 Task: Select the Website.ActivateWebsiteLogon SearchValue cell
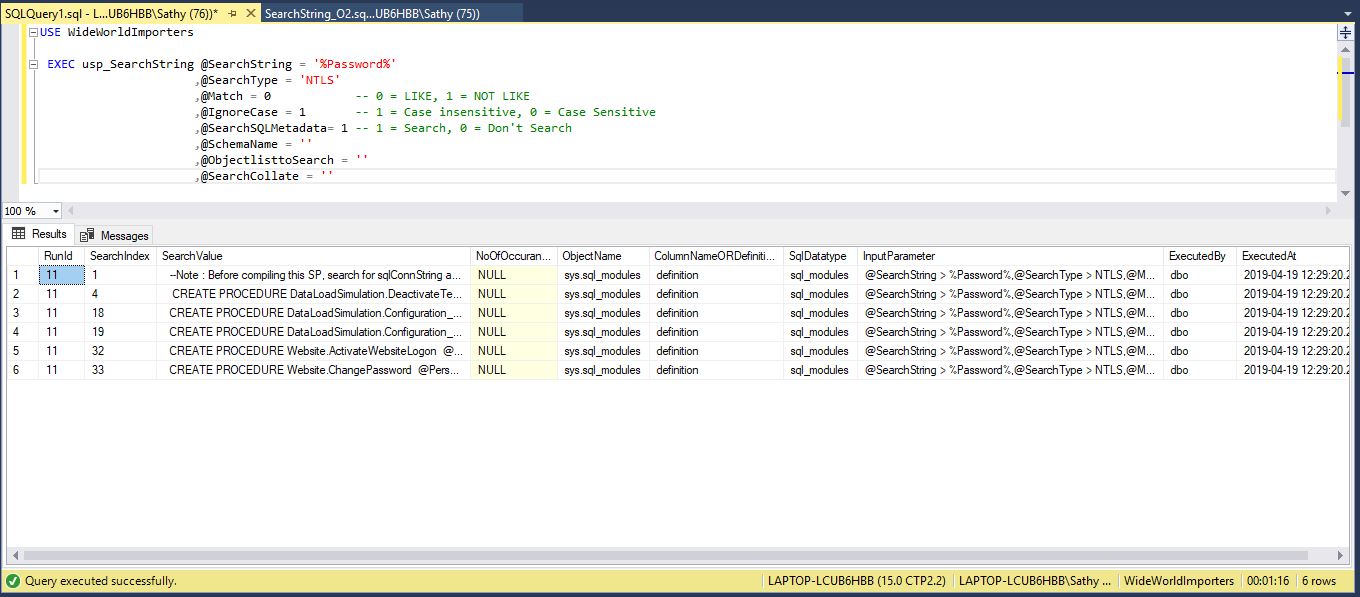313,351
